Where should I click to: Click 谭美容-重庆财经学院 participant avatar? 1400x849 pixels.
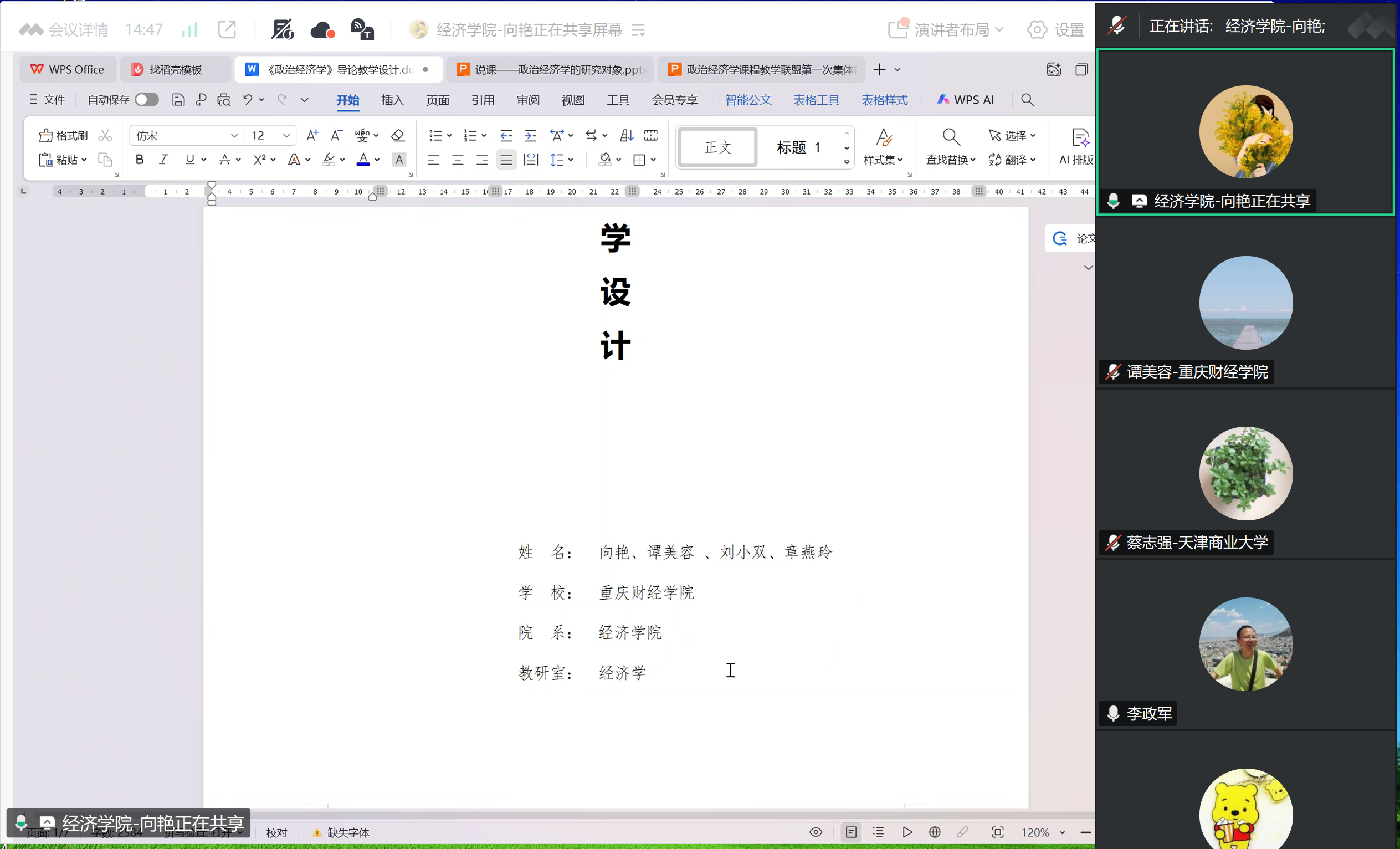[1245, 303]
